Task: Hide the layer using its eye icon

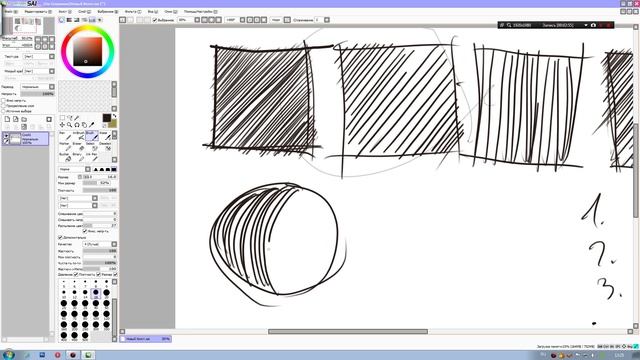Action: click(6, 136)
